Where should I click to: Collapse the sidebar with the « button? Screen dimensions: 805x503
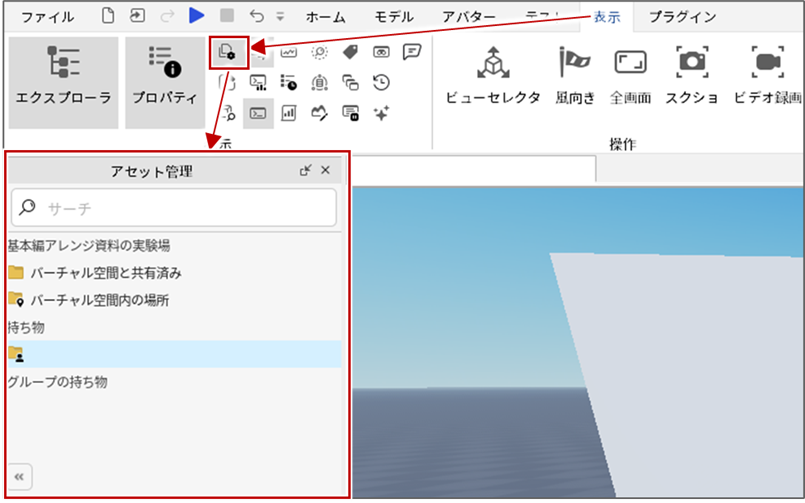click(x=20, y=477)
